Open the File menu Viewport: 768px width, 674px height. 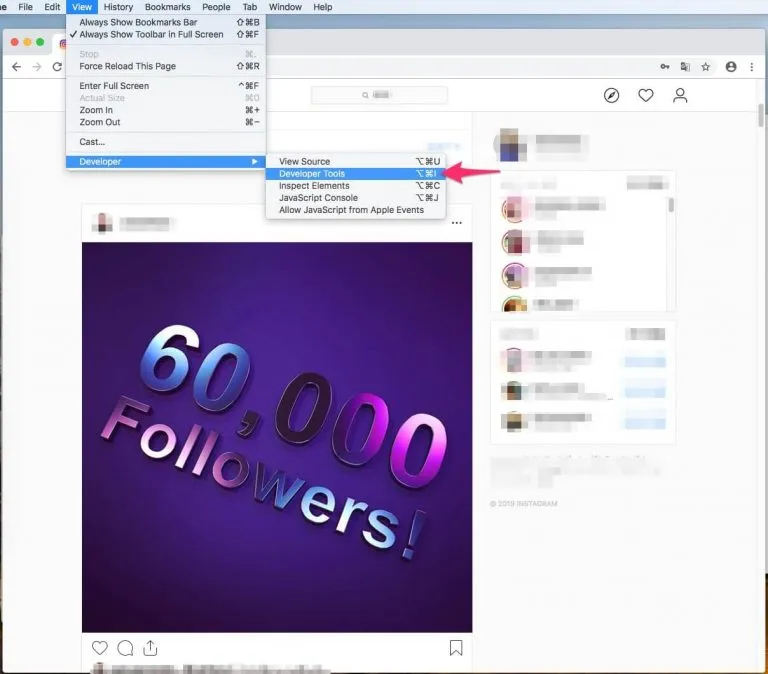(x=25, y=7)
